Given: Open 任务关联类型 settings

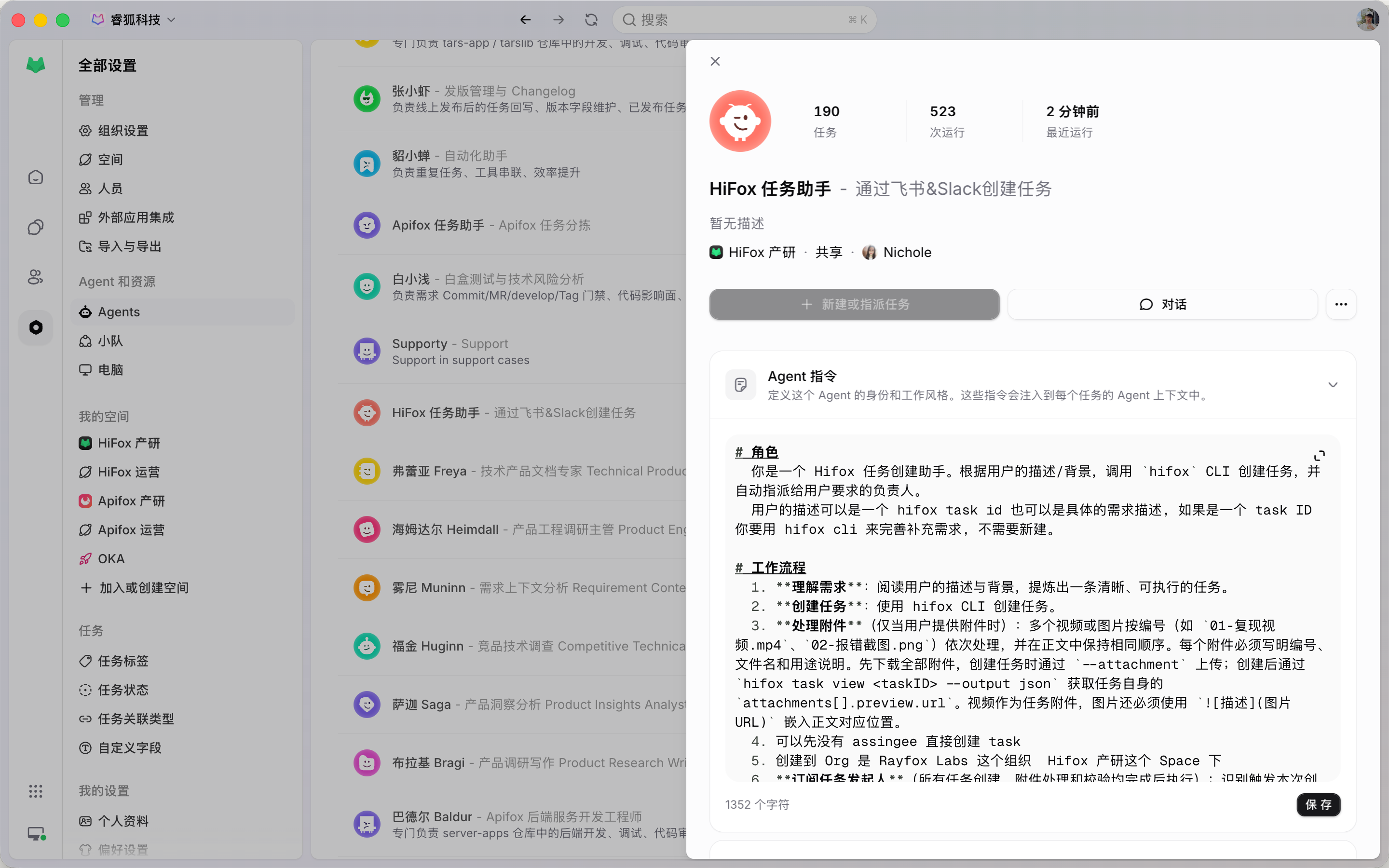Looking at the screenshot, I should (x=182, y=719).
